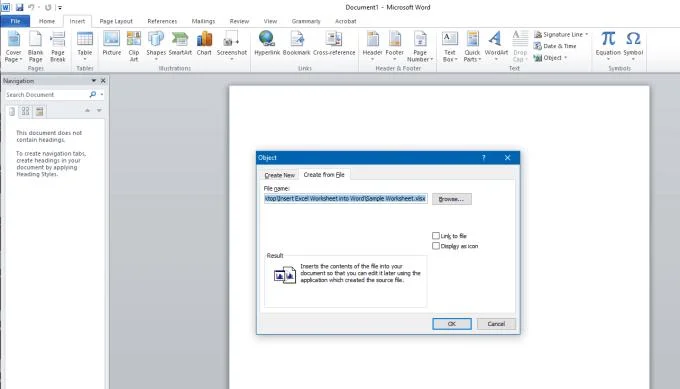
Task: Insert a SmartArt graphic
Action: 180,44
